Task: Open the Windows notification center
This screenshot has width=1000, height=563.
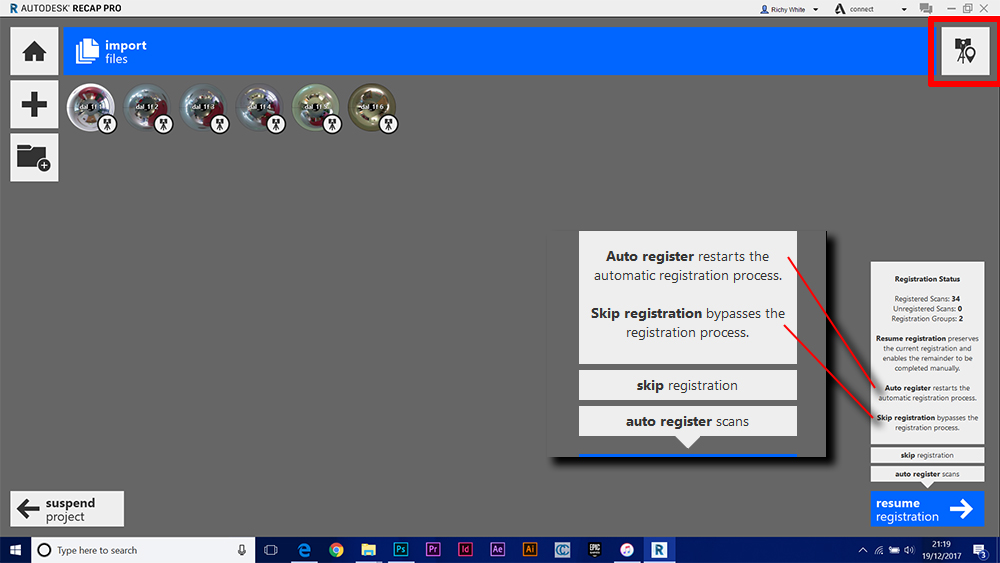Action: (980, 550)
